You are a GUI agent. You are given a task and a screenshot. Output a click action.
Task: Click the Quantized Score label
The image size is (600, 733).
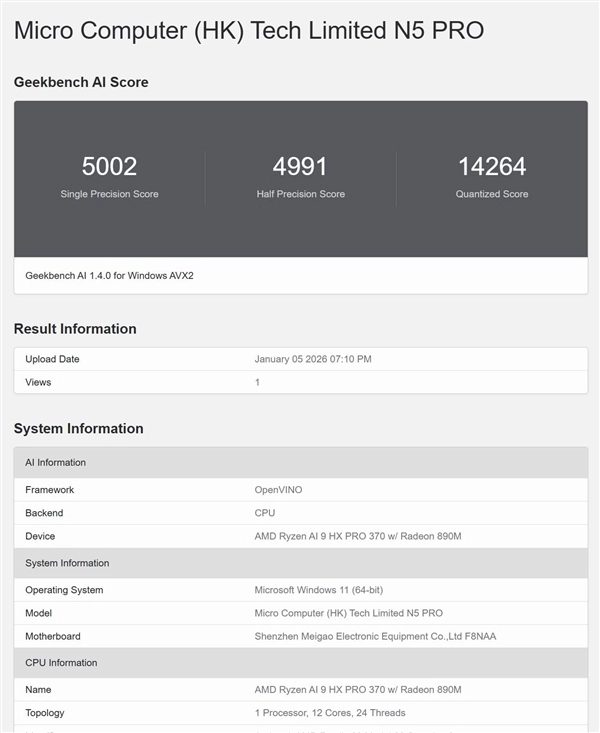pyautogui.click(x=491, y=194)
